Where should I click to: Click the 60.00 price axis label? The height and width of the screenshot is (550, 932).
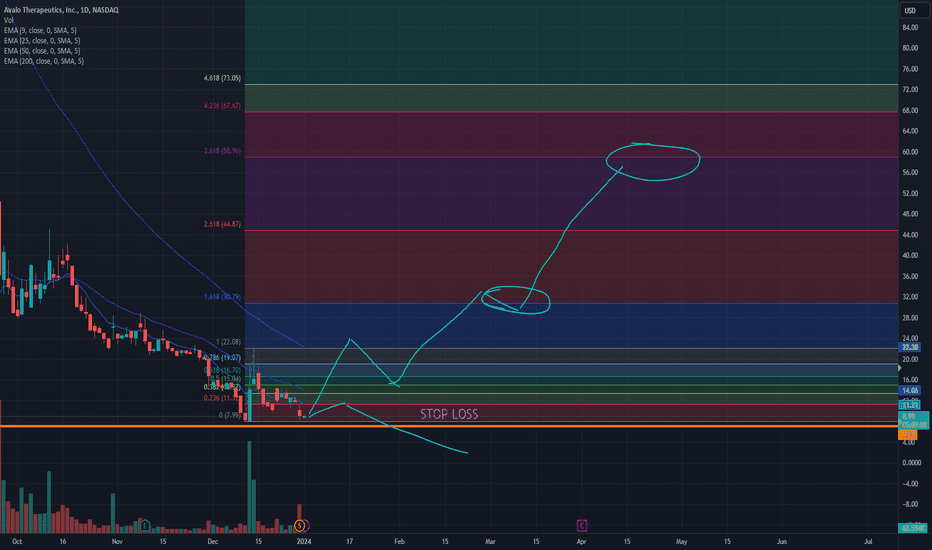tap(910, 152)
